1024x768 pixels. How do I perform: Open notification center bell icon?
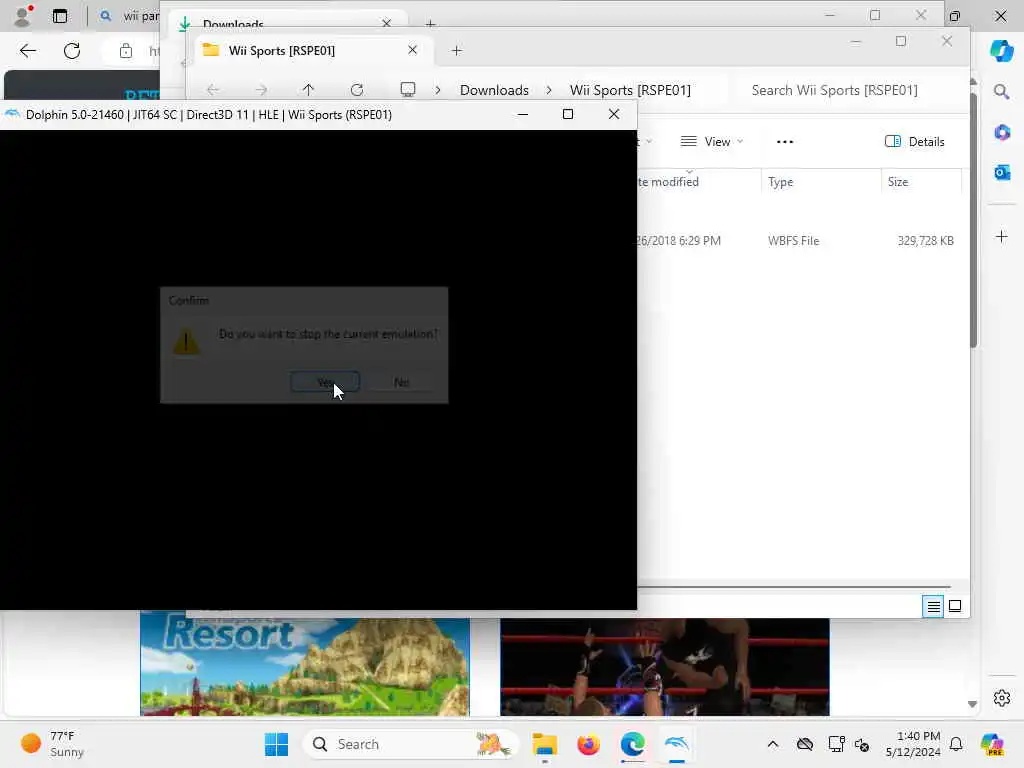coord(956,744)
